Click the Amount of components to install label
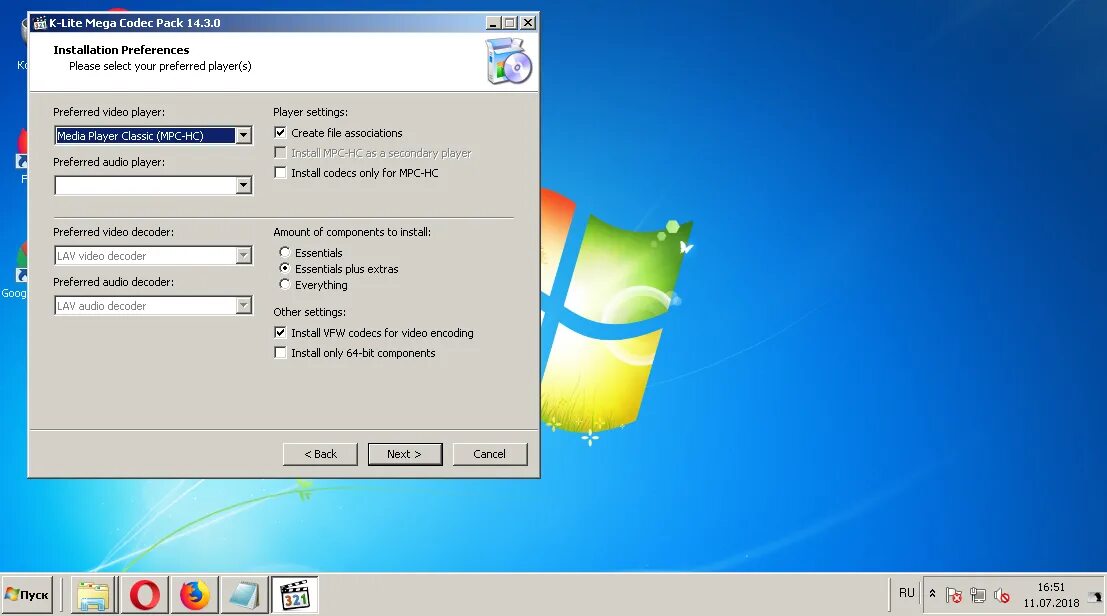This screenshot has width=1107, height=616. pyautogui.click(x=352, y=232)
